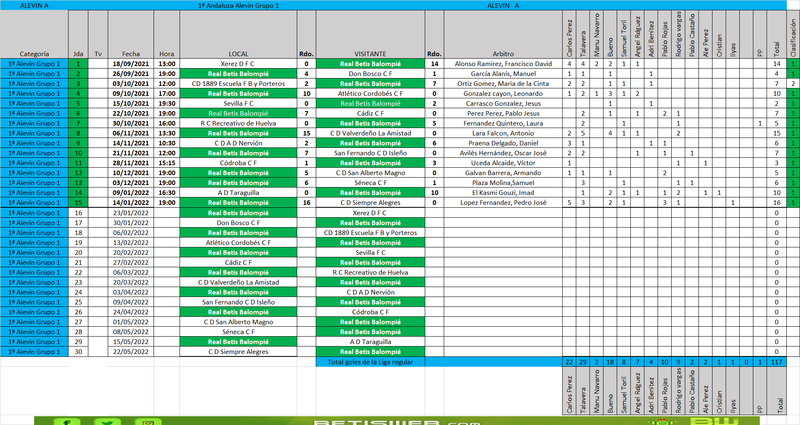Viewport: 800px width, 425px height.
Task: Open the Facebook icon in the footer banner
Action: click(67, 421)
